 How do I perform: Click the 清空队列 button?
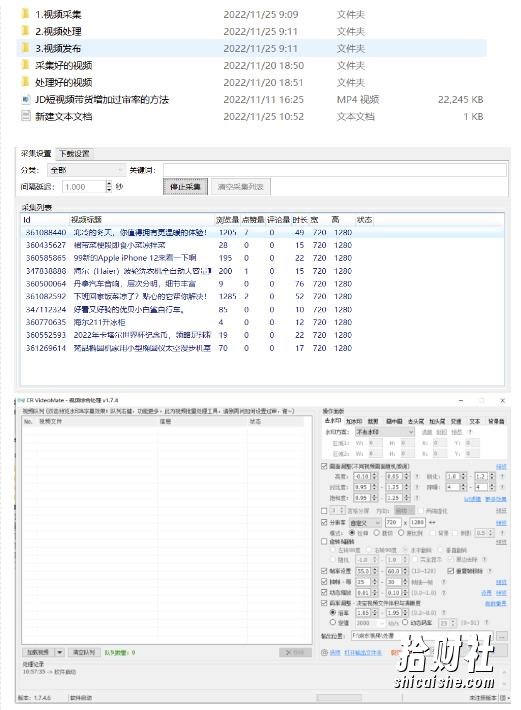pos(84,652)
